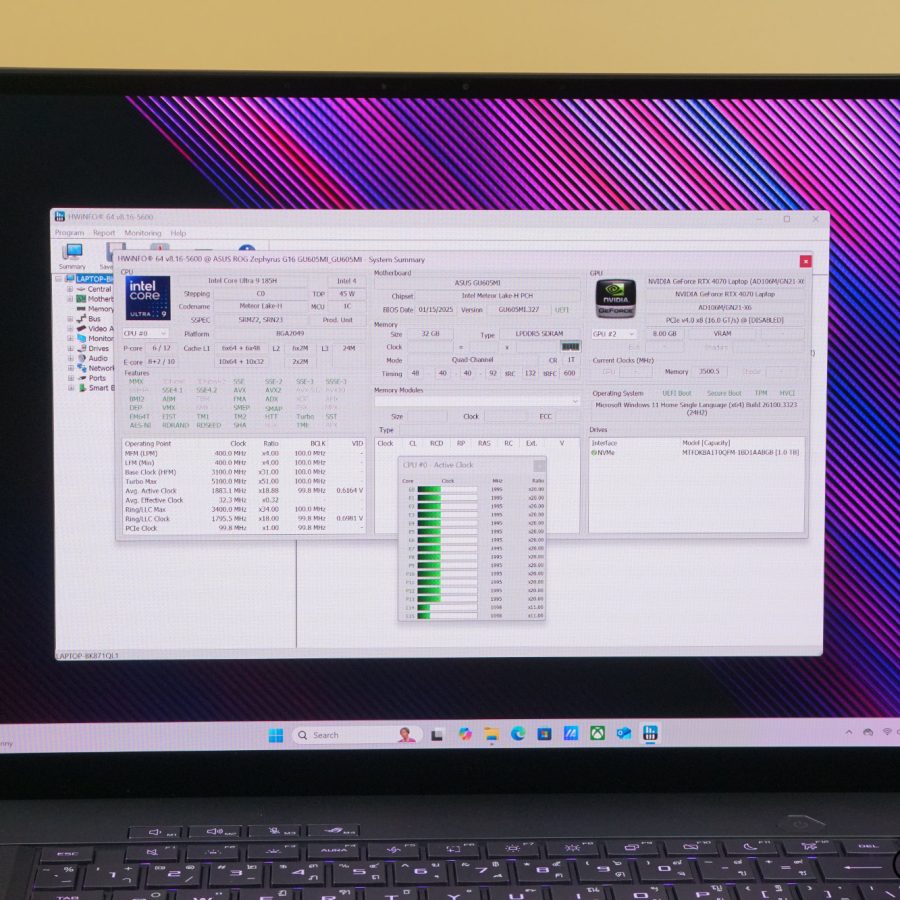Click the LPDDR5 SDRAM memory type value

540,333
